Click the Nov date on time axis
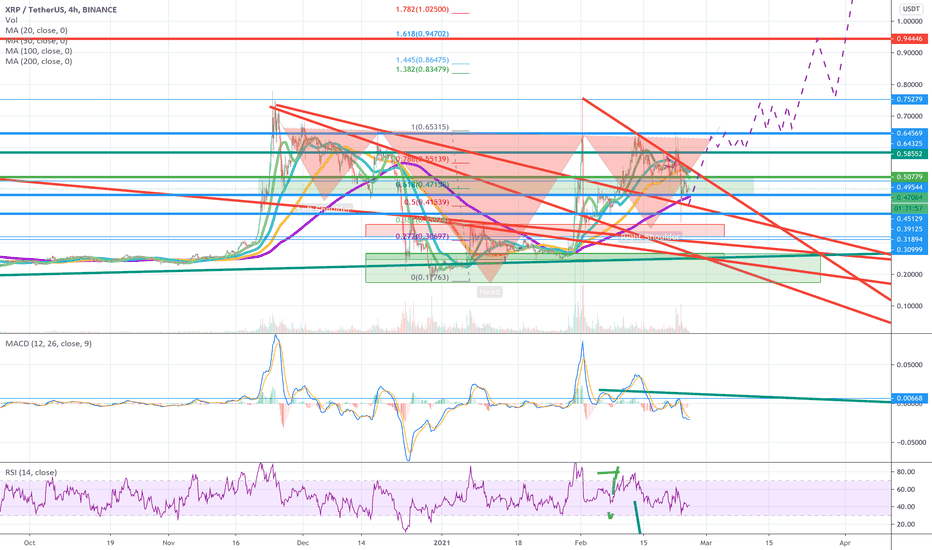932x550 pixels. pyautogui.click(x=169, y=543)
